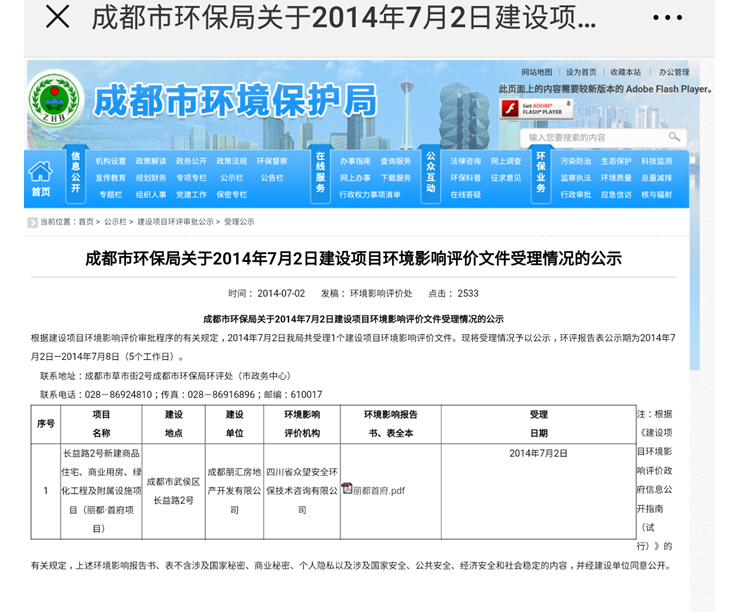Click the breadcrumb location icon

(32, 222)
